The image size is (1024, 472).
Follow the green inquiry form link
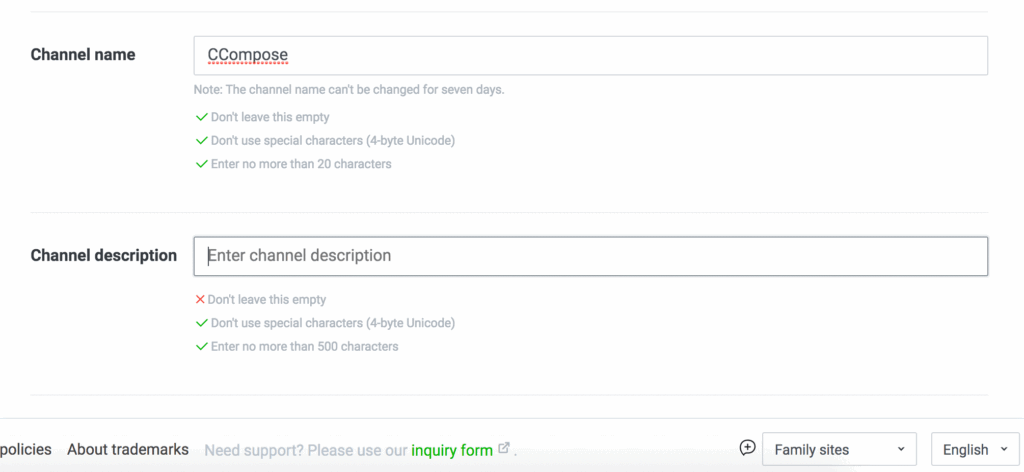pos(452,450)
